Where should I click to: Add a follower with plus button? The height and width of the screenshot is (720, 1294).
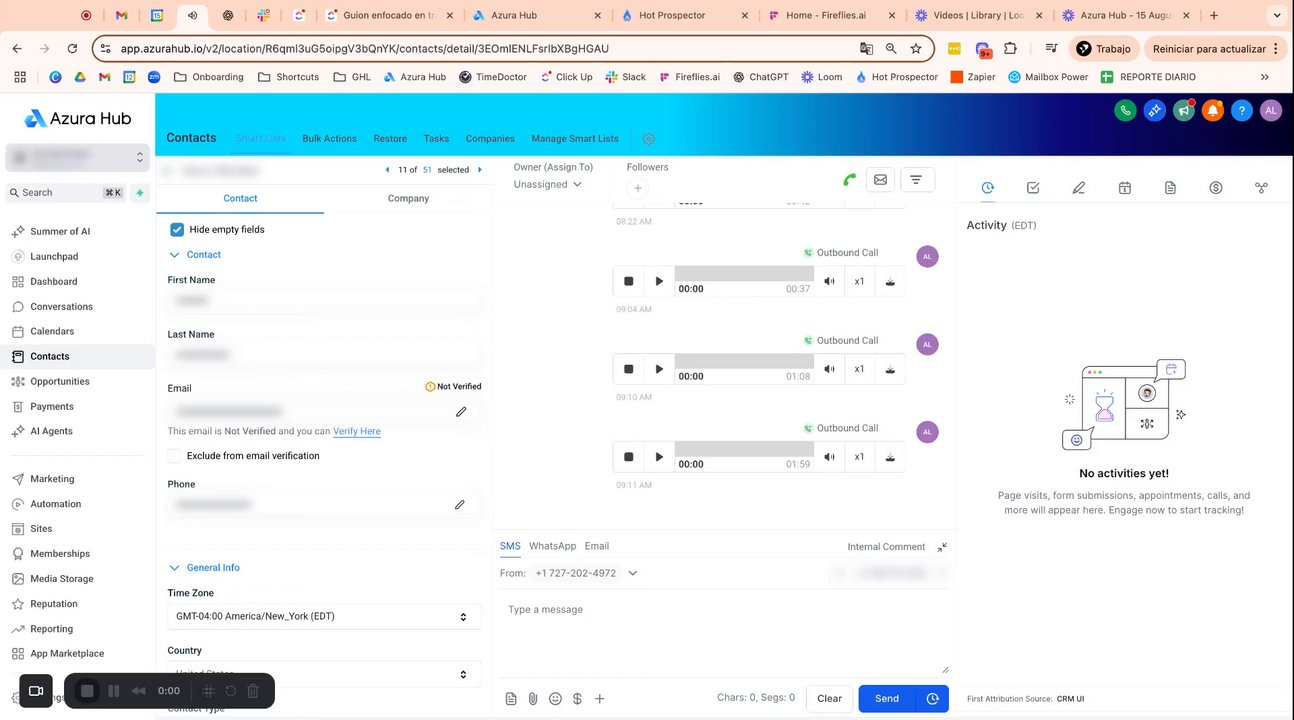click(x=638, y=188)
